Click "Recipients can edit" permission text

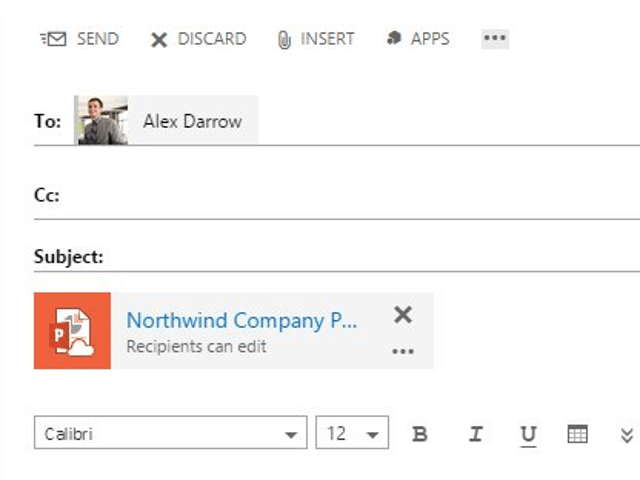pos(196,347)
